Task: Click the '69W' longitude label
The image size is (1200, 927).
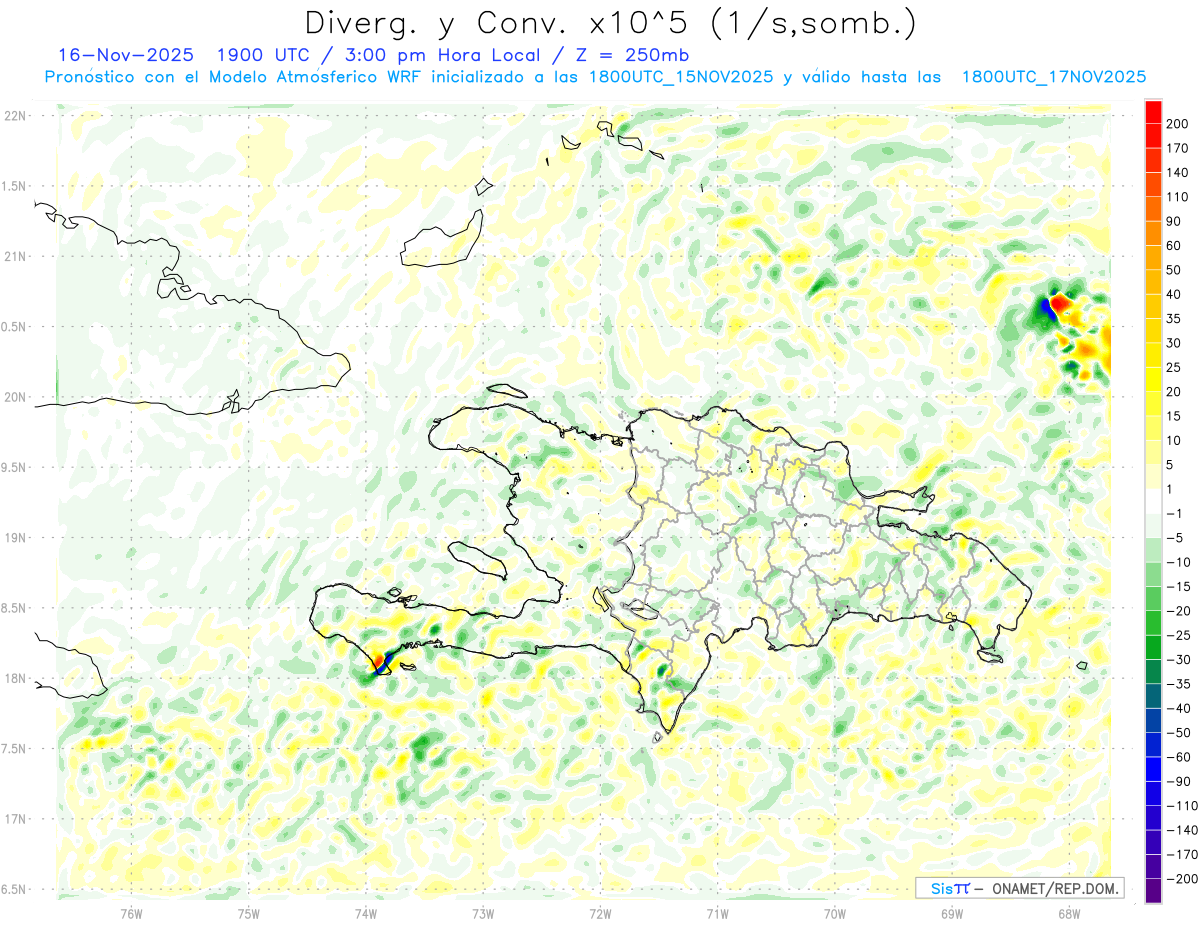Action: (952, 913)
